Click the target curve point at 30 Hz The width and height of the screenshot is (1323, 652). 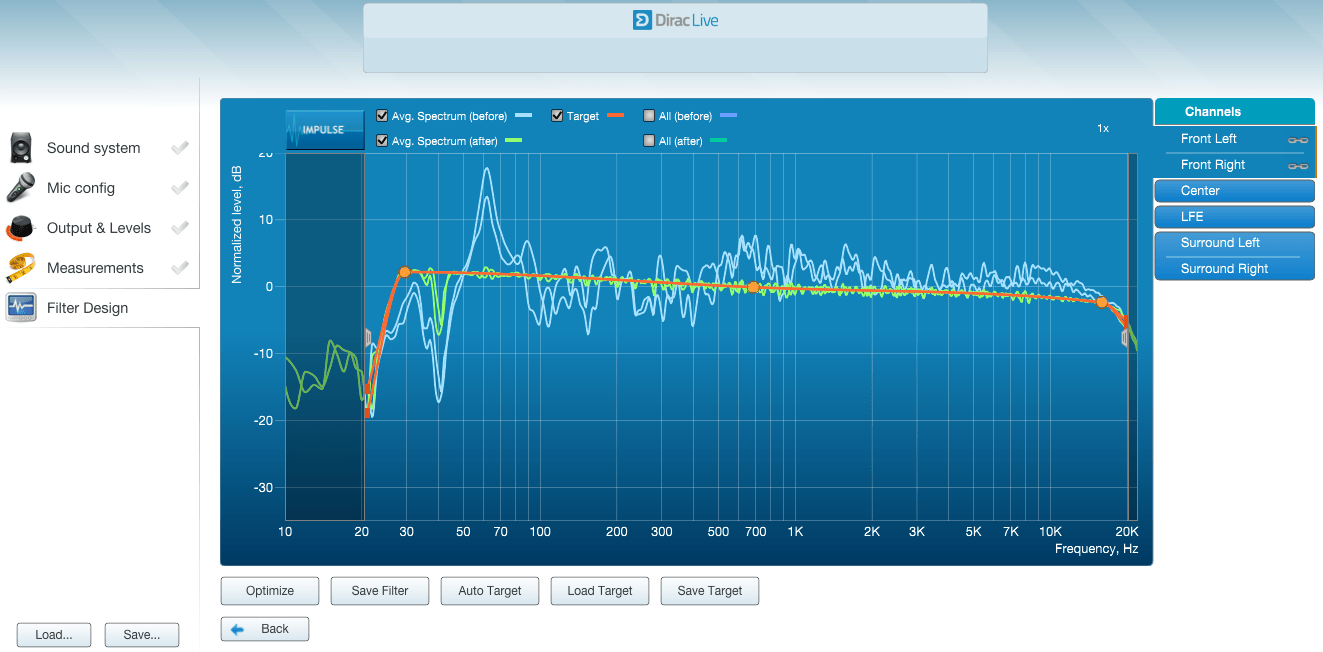click(405, 272)
